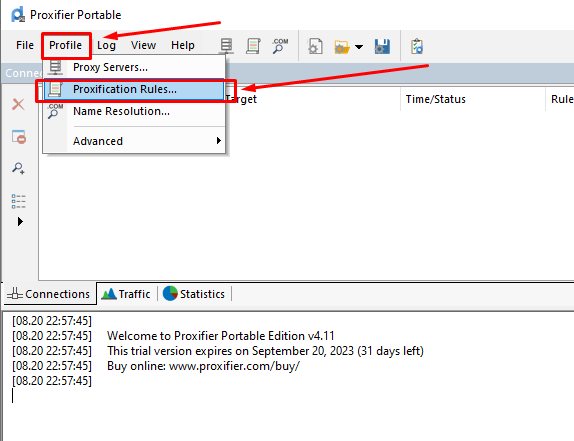Image resolution: width=574 pixels, height=441 pixels.
Task: Click magnifier with plus sidebar icon
Action: [x=18, y=168]
